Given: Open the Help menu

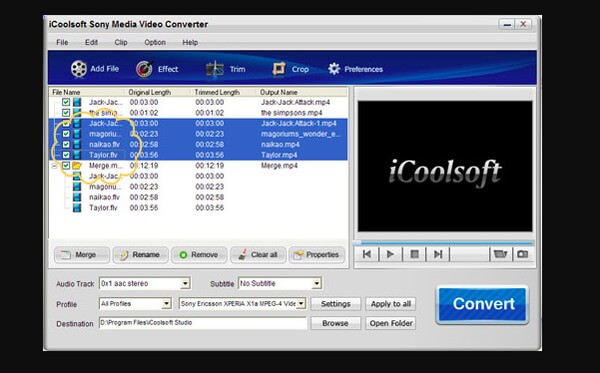Looking at the screenshot, I should [x=190, y=42].
